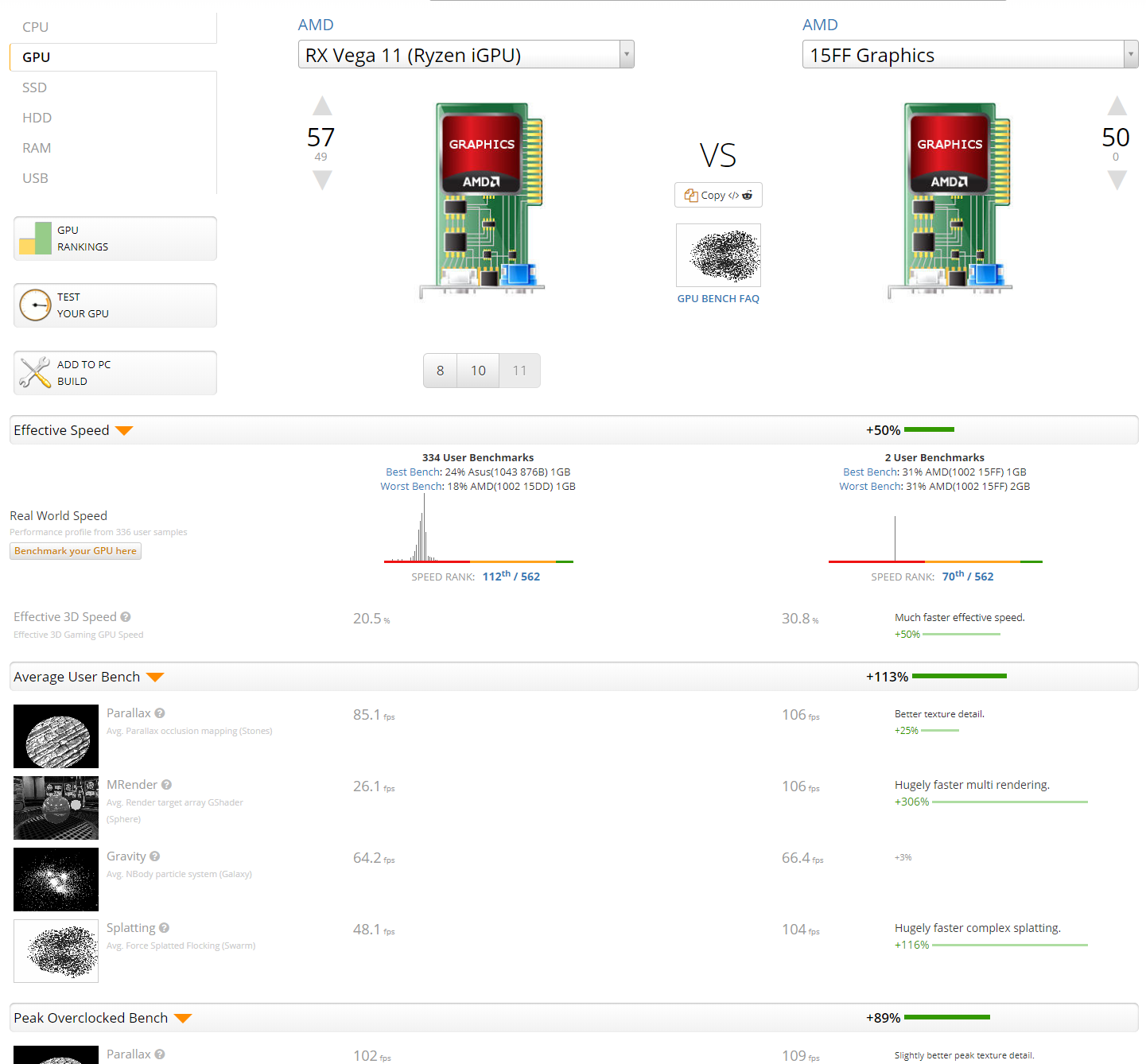Screen dimensions: 1146x1064
Task: Click 'Hugely faster multi rendering.' text
Action: coord(972,785)
